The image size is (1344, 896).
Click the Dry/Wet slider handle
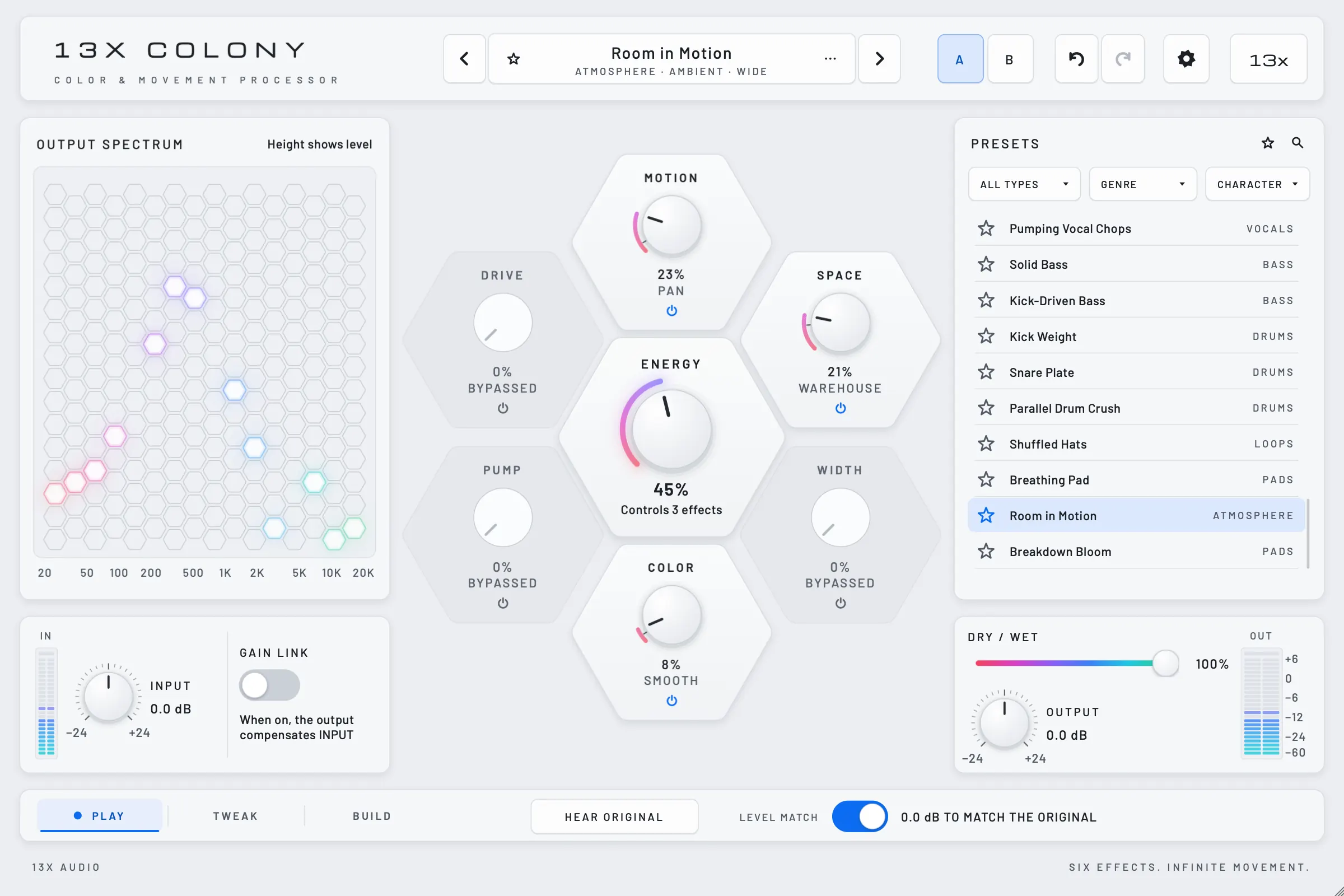(x=1165, y=663)
